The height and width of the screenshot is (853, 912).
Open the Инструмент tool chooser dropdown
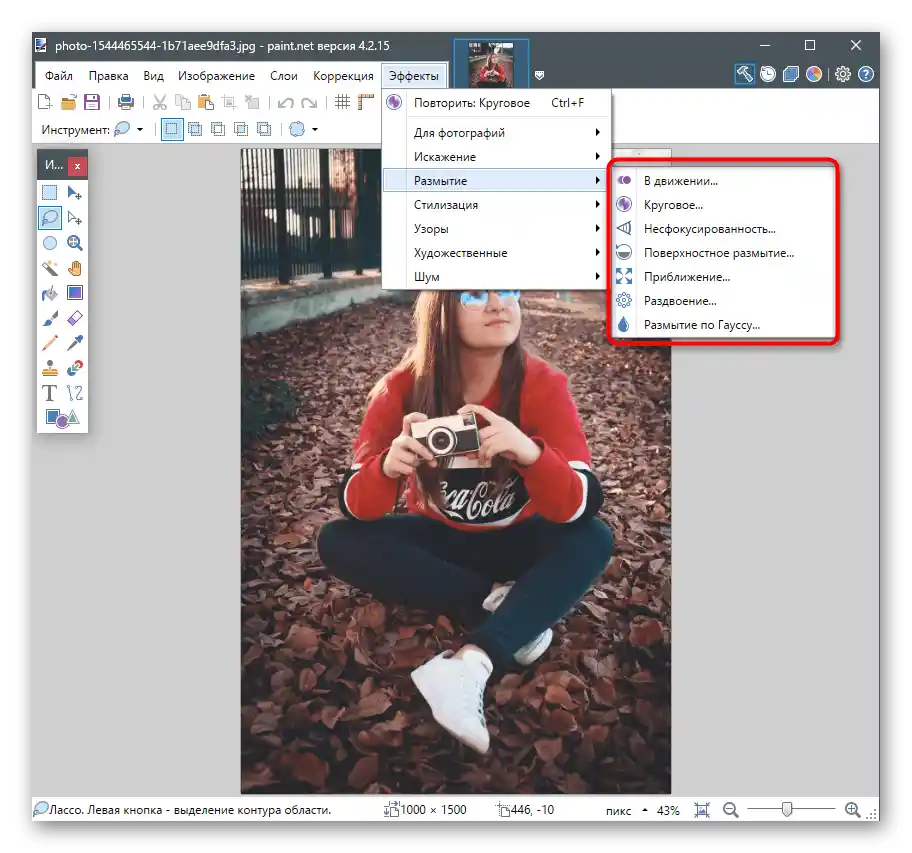click(129, 129)
